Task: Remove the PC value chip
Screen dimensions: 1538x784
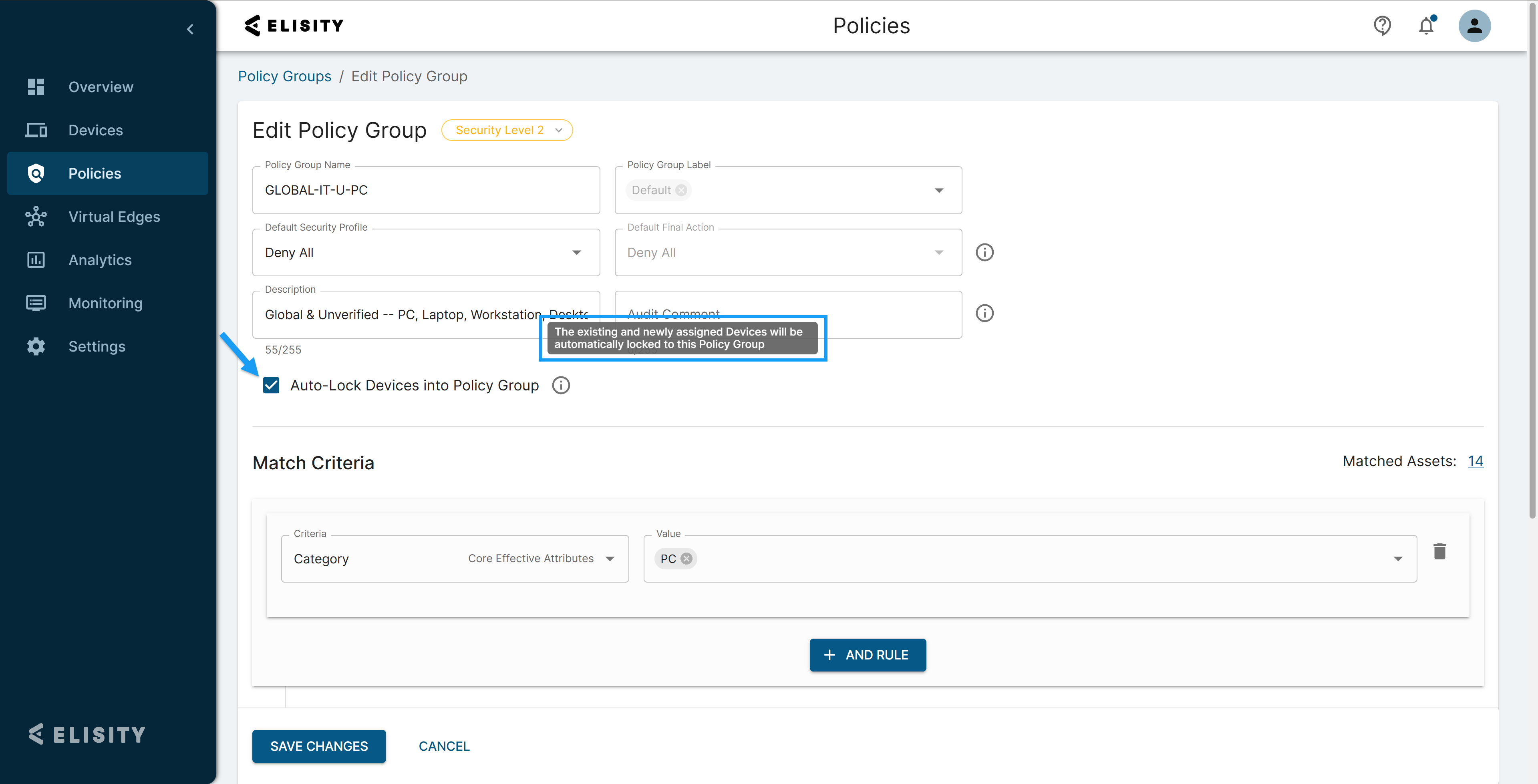Action: click(x=686, y=558)
